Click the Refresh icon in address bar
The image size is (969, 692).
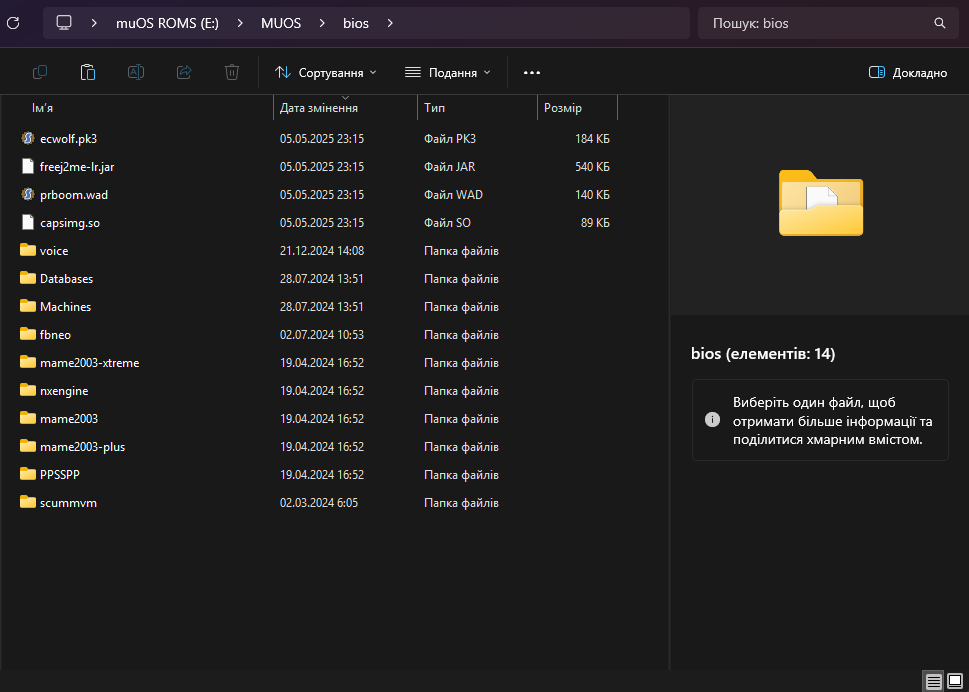(x=13, y=23)
